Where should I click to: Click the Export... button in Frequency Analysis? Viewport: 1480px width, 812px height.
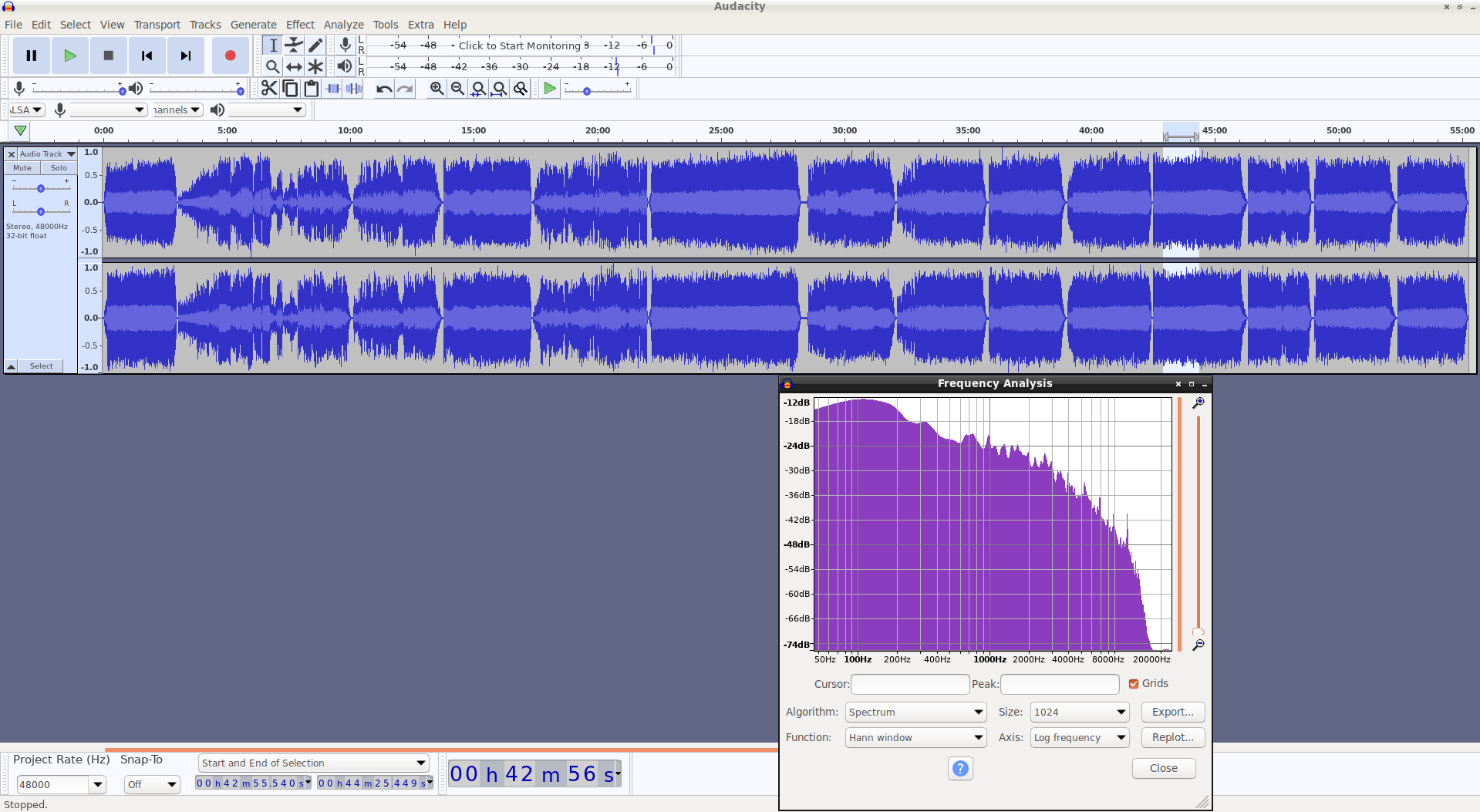coord(1172,712)
